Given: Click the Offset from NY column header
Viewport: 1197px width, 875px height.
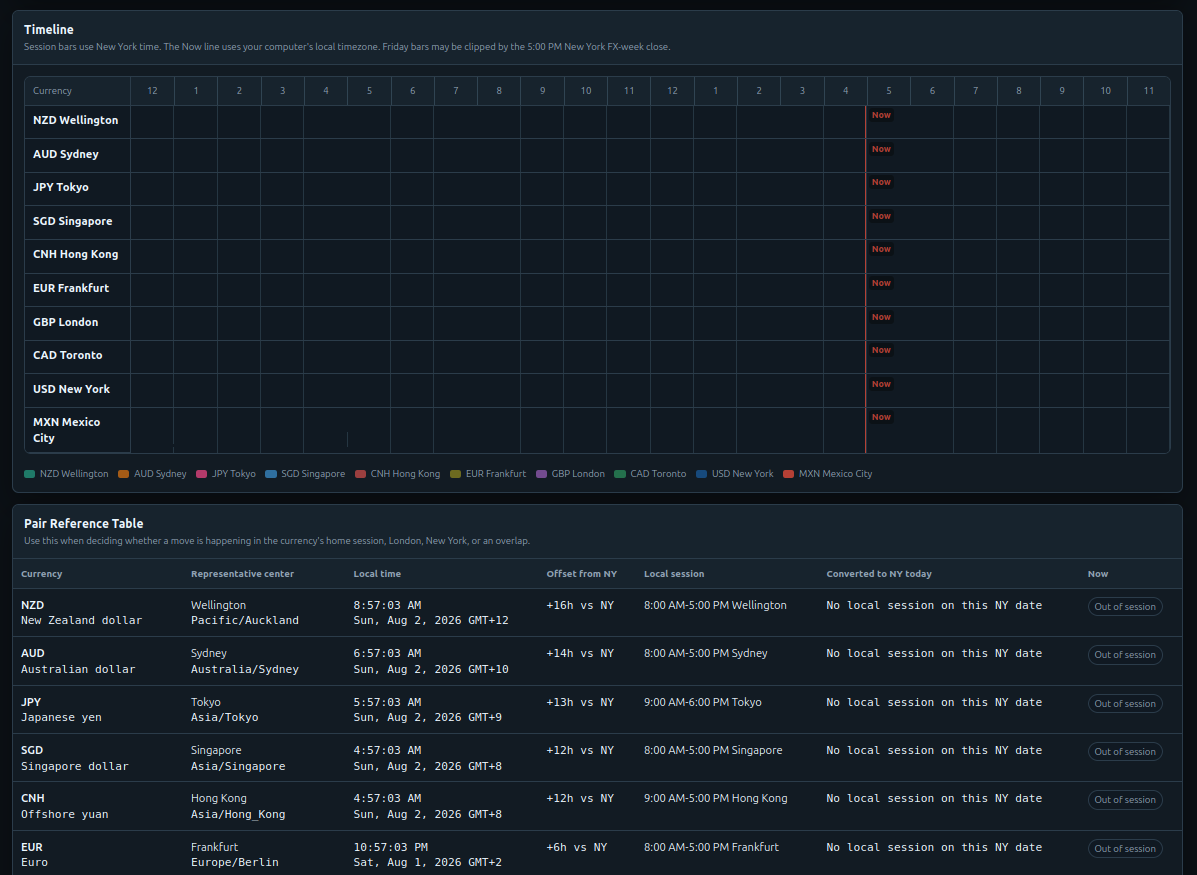Looking at the screenshot, I should (582, 574).
